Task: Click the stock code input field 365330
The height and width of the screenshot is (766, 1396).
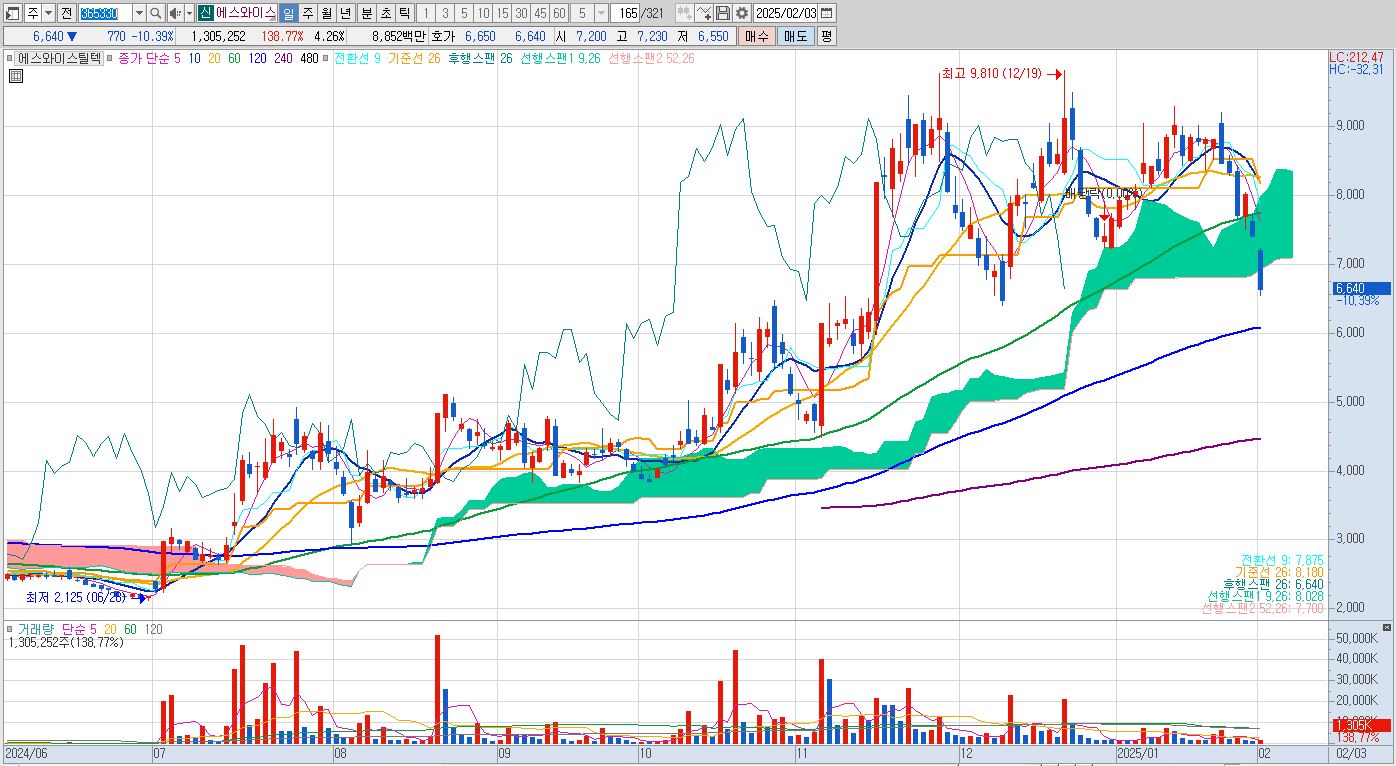Action: pos(104,13)
